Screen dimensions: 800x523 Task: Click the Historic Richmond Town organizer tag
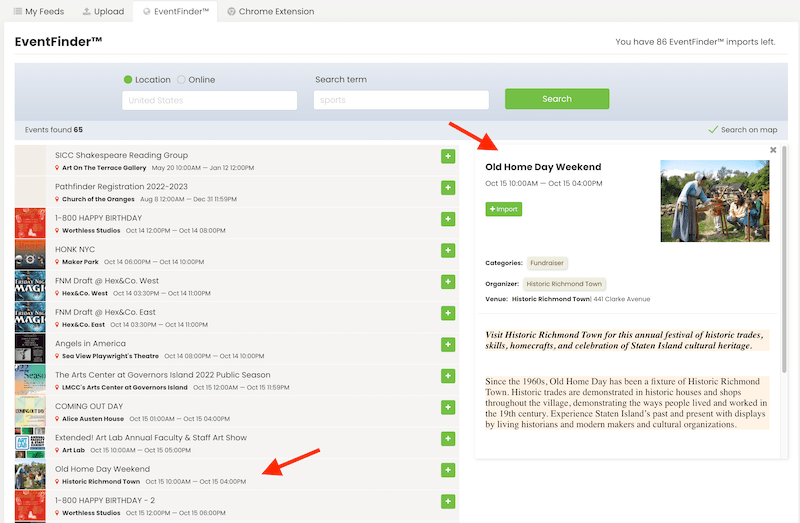[x=564, y=284]
